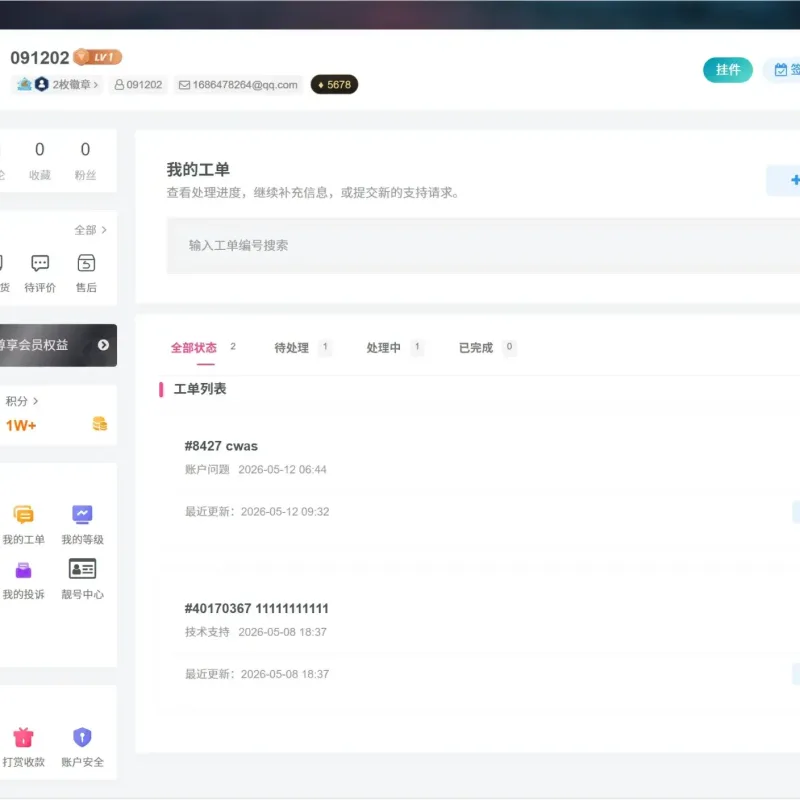Click the LV1 level badge

(97, 57)
